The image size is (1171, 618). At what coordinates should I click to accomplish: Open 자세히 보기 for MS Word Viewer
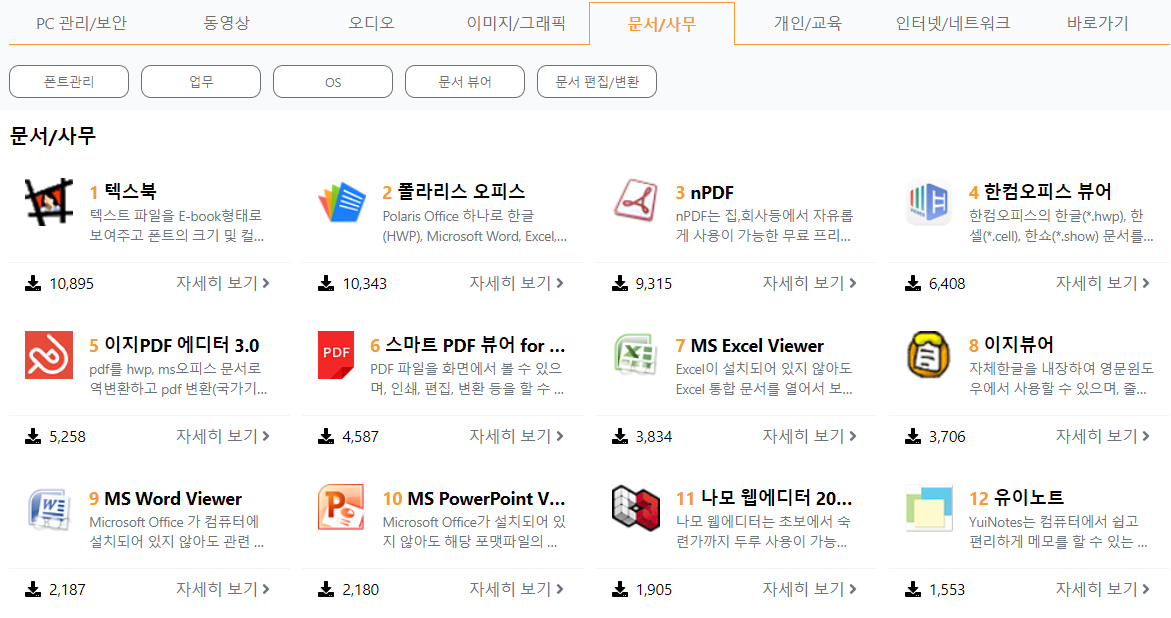pos(223,589)
